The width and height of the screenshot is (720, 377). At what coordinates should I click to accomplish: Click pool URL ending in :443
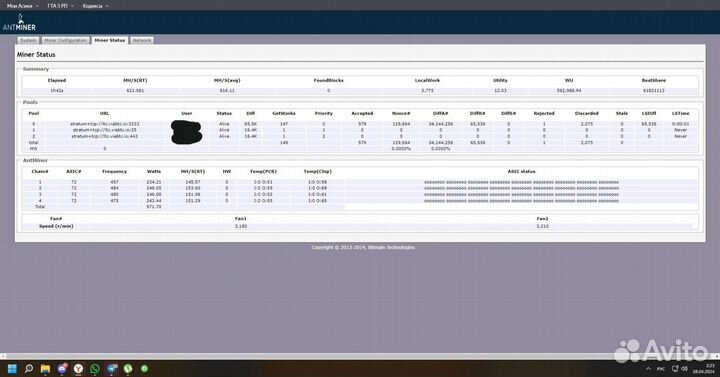pos(104,136)
